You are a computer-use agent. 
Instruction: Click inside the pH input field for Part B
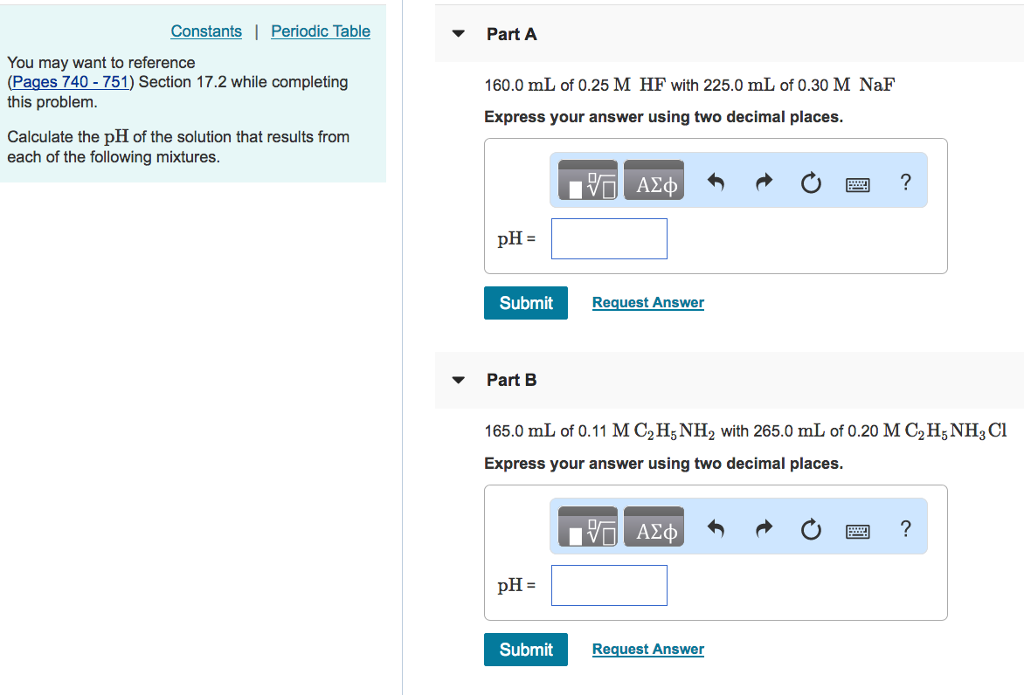tap(608, 585)
